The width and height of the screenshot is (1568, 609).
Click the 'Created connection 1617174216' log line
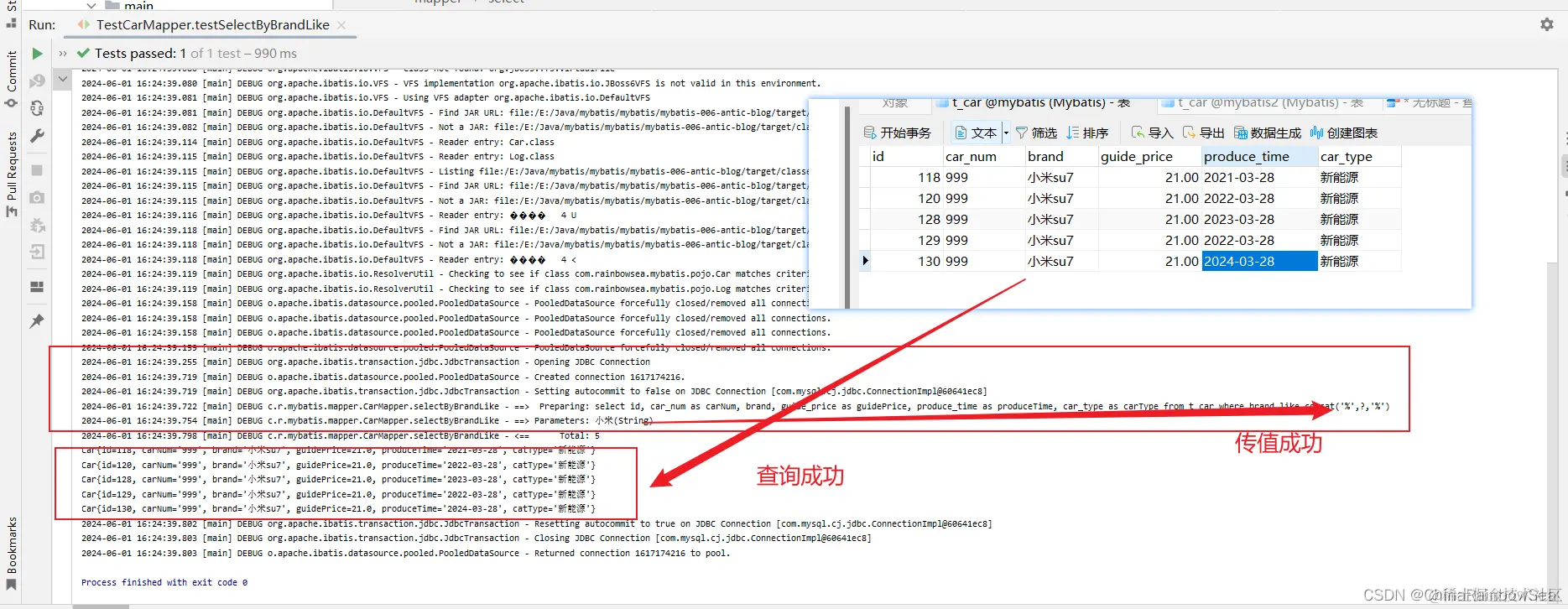pos(383,377)
